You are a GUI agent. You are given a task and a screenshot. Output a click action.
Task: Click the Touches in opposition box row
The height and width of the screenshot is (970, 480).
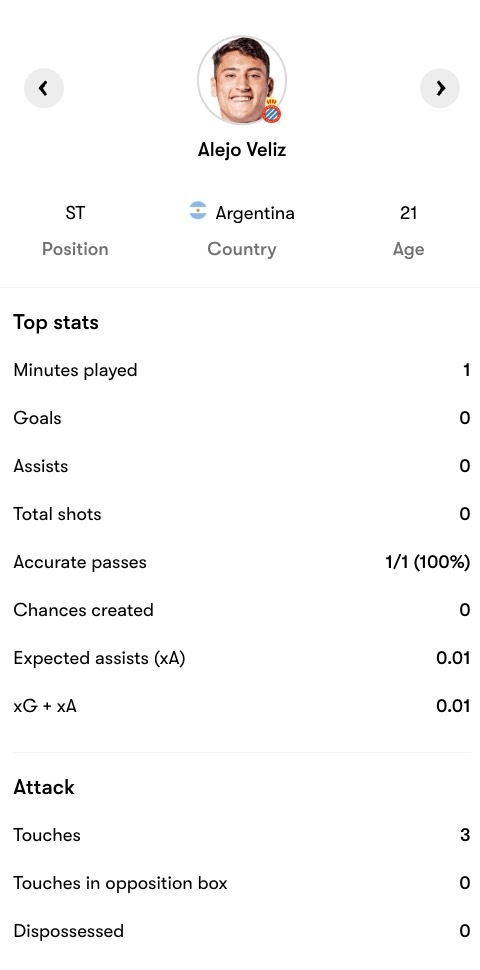pos(242,883)
